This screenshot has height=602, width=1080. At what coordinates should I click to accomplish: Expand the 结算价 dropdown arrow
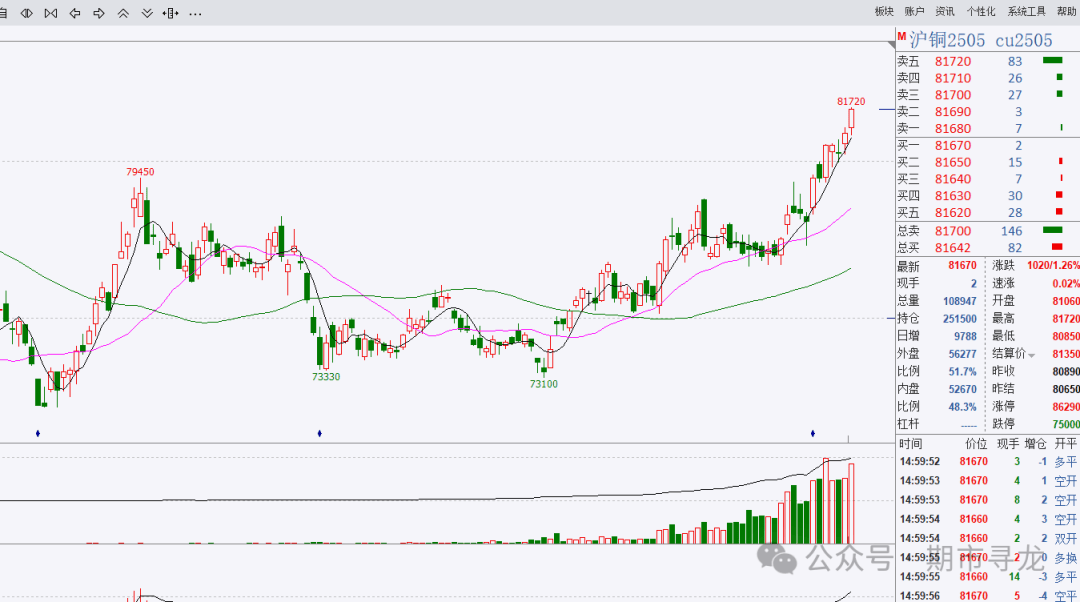coord(1031,355)
